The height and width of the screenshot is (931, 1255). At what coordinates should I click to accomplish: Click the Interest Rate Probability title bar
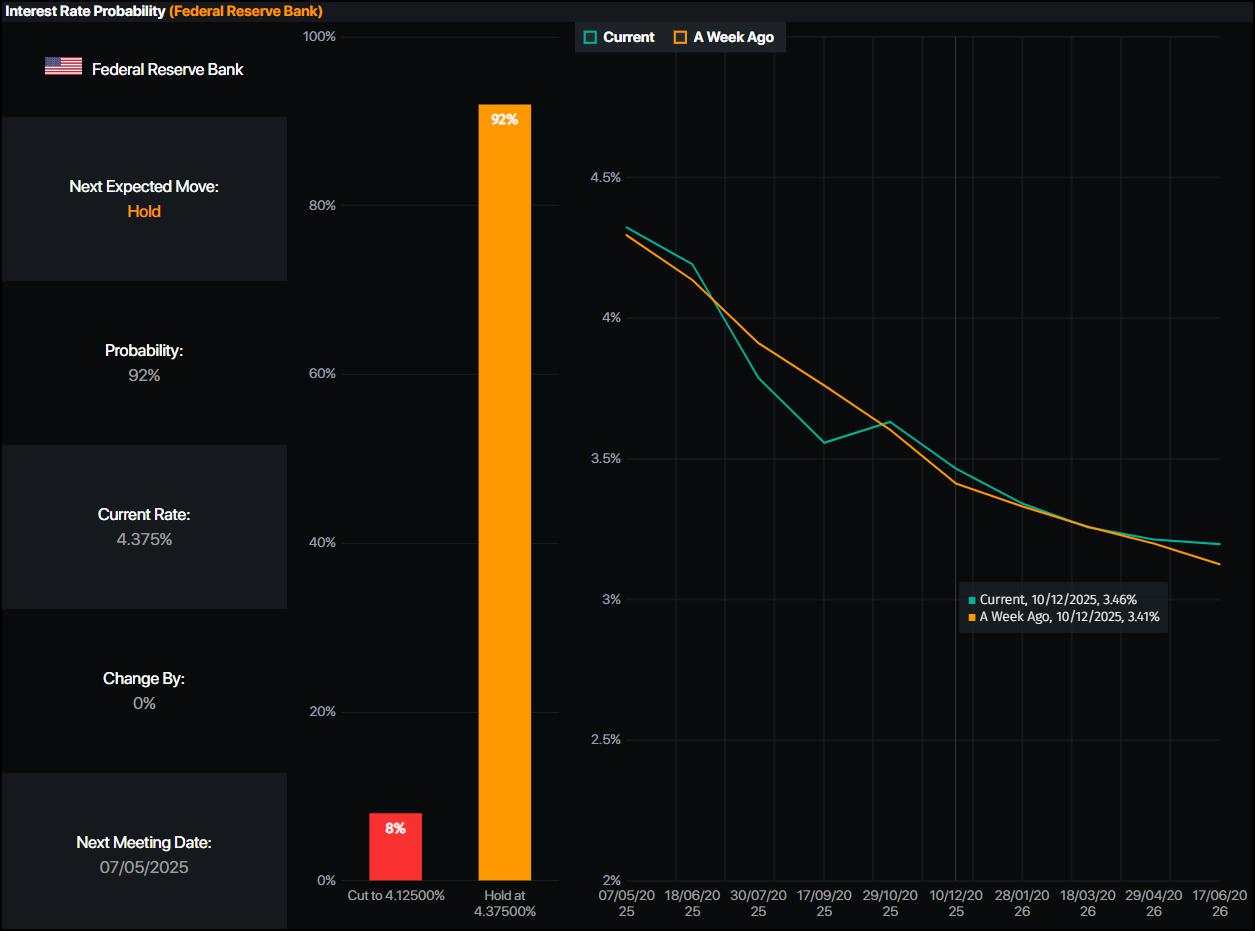click(x=84, y=11)
